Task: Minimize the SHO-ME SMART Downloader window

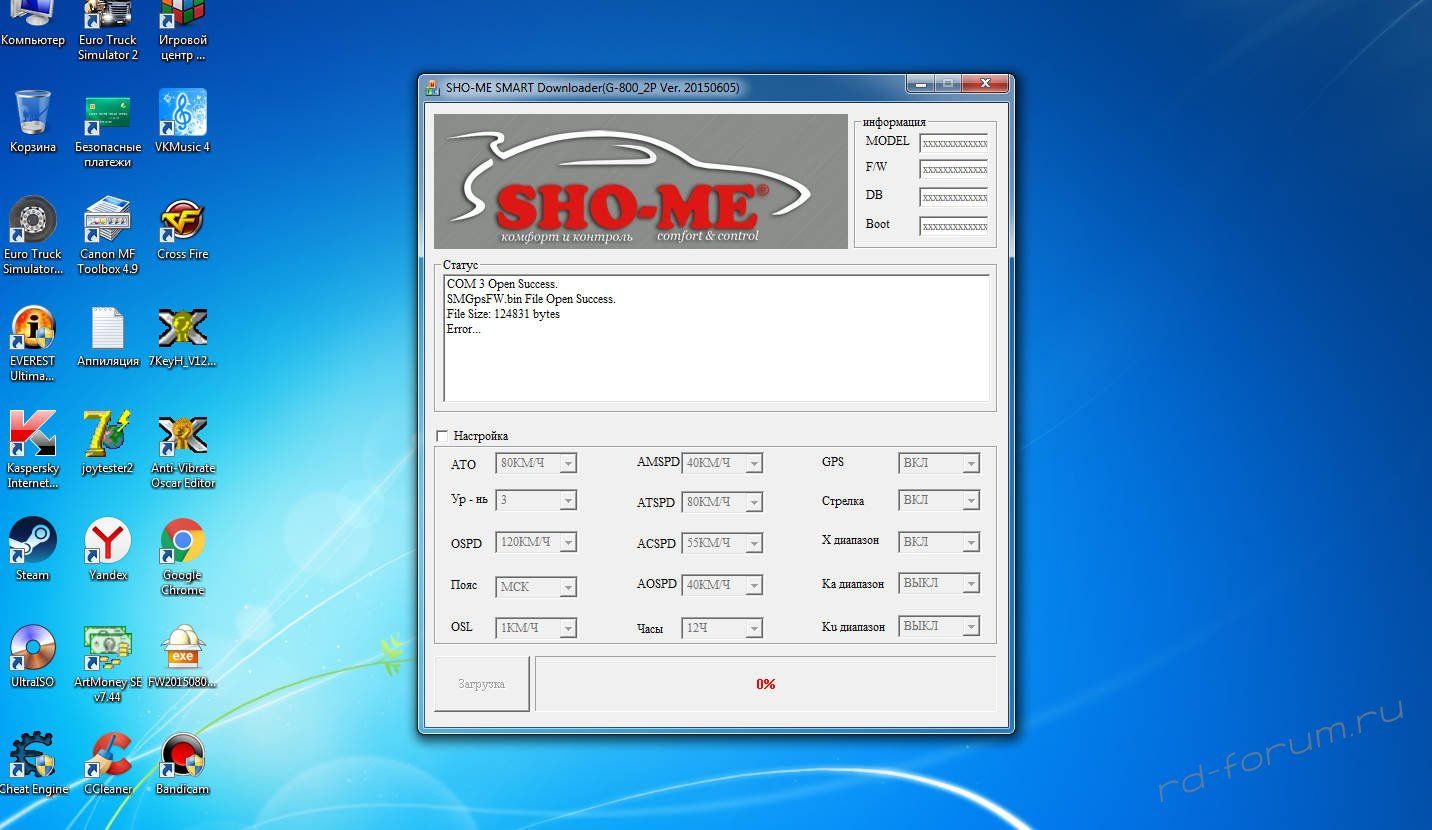Action: [920, 84]
